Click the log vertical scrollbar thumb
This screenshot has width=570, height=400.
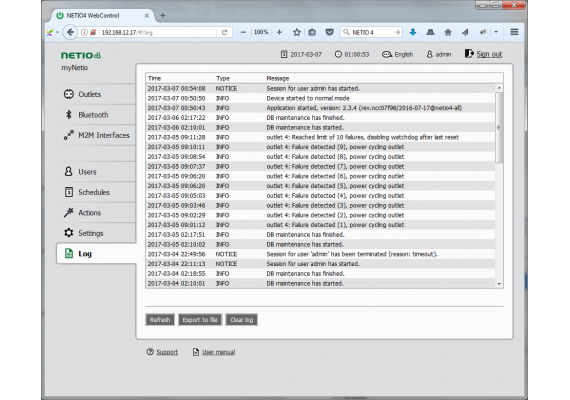[x=499, y=127]
